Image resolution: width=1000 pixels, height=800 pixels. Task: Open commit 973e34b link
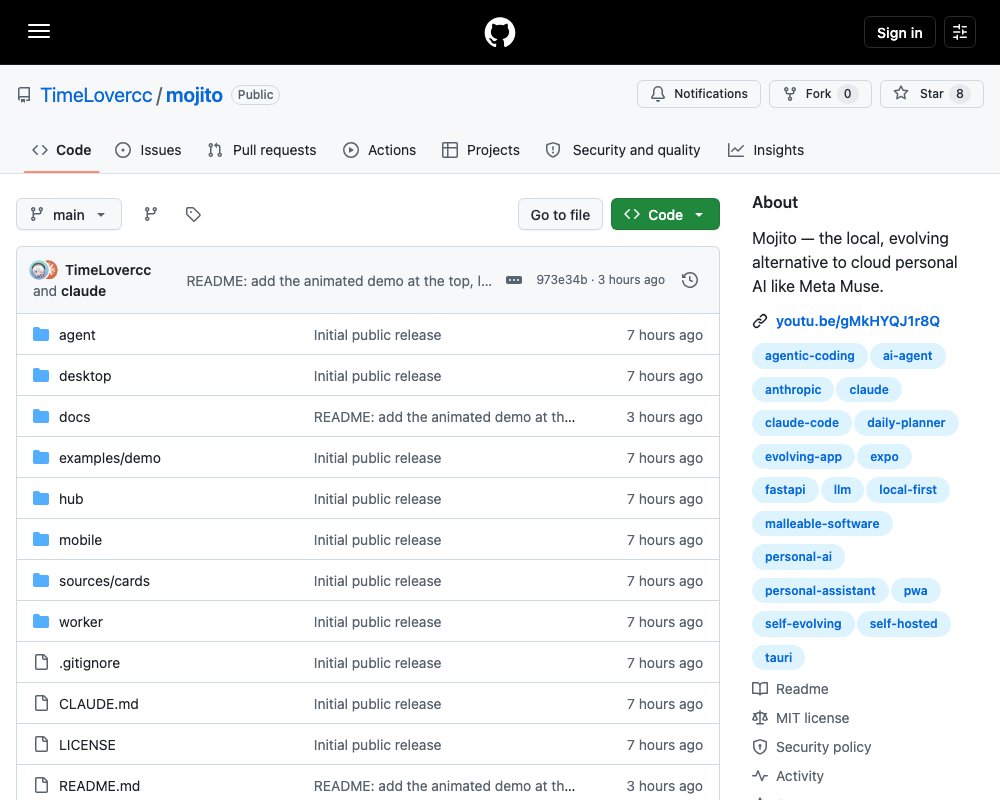tap(562, 279)
